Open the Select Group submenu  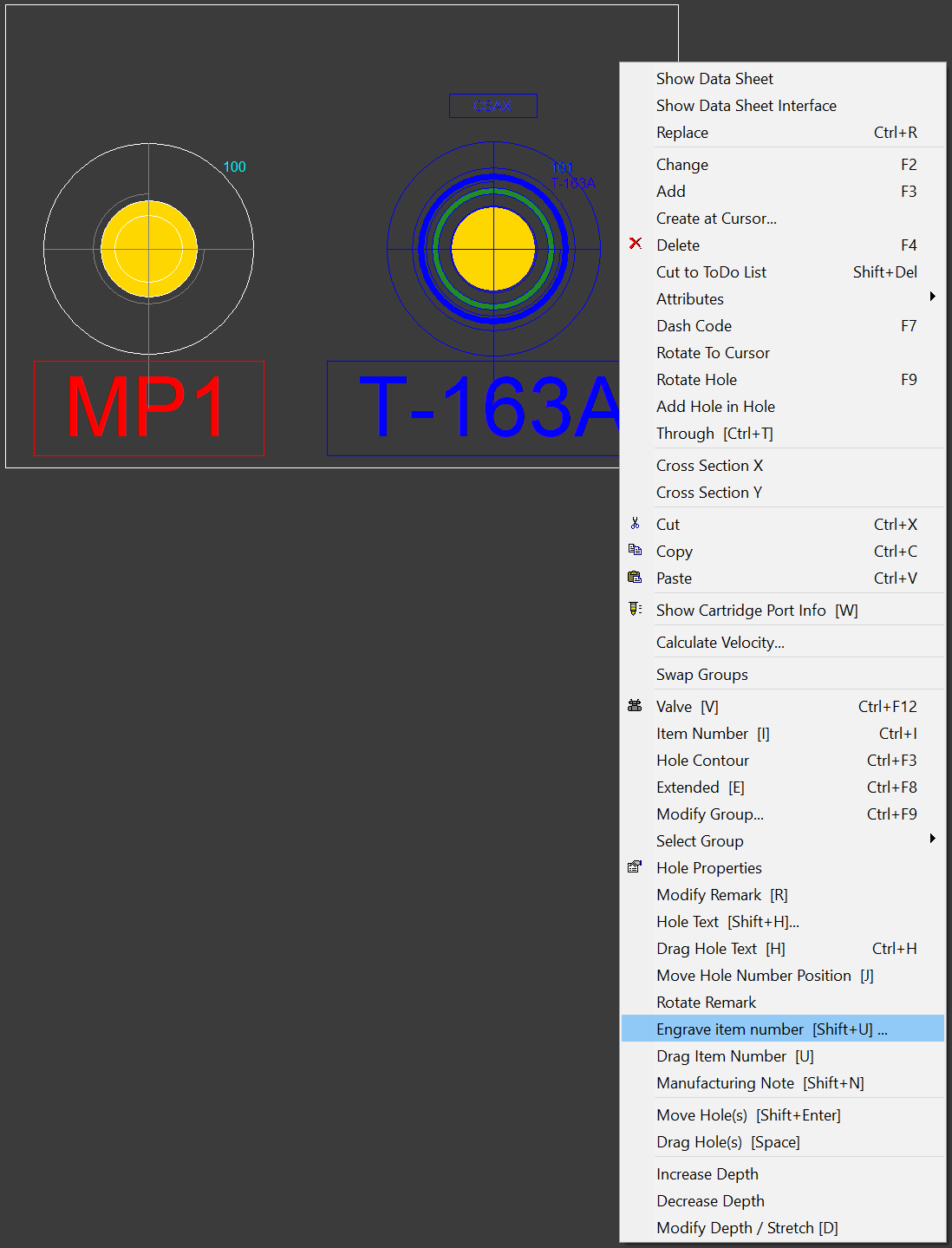783,841
